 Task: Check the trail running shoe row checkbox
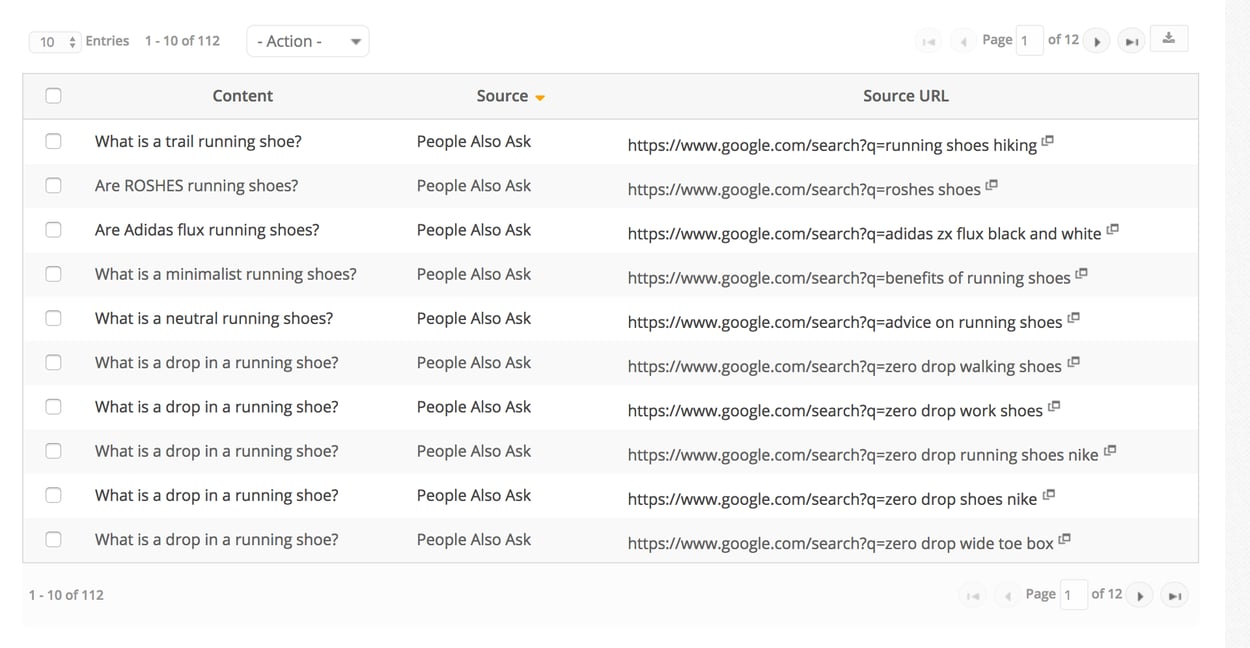tap(53, 141)
